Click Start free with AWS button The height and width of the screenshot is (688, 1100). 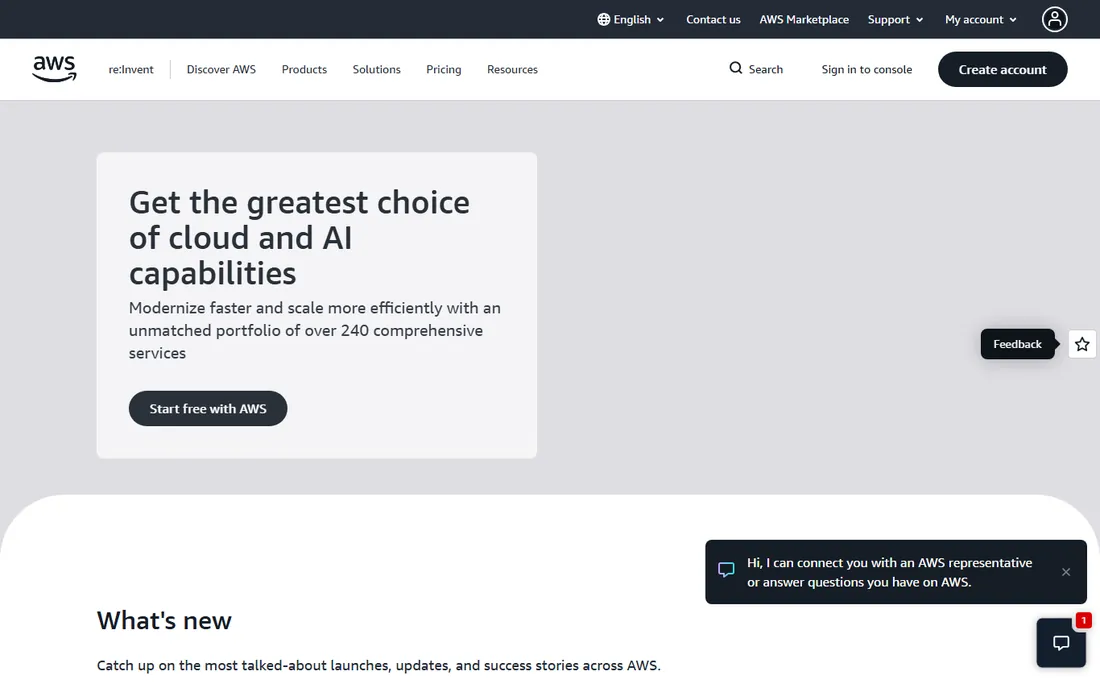(208, 408)
